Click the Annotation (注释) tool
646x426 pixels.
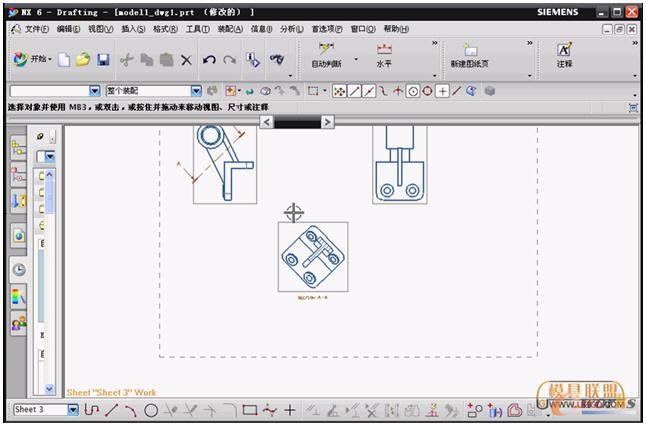point(564,54)
